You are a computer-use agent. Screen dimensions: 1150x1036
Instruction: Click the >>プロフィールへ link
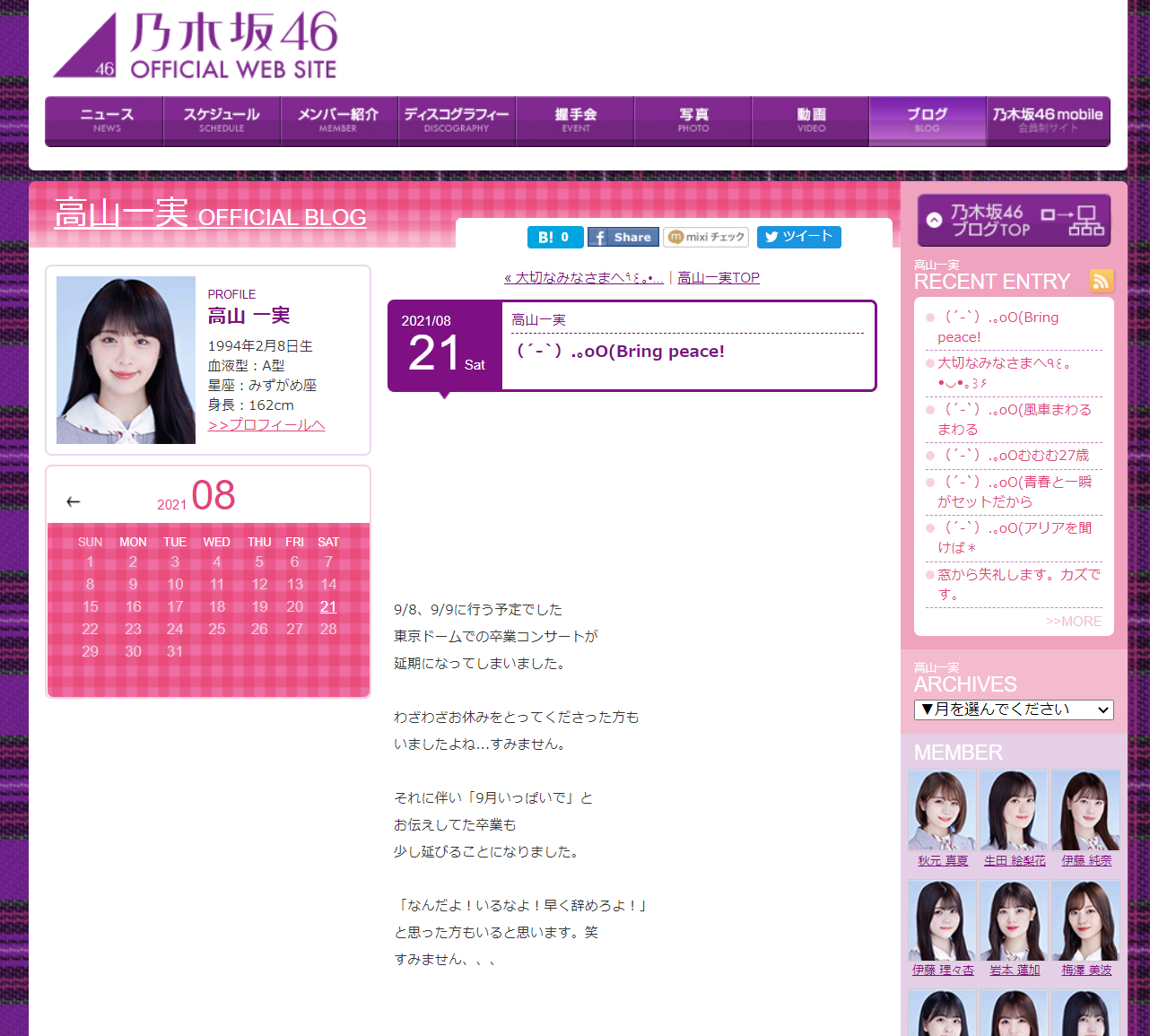(266, 425)
